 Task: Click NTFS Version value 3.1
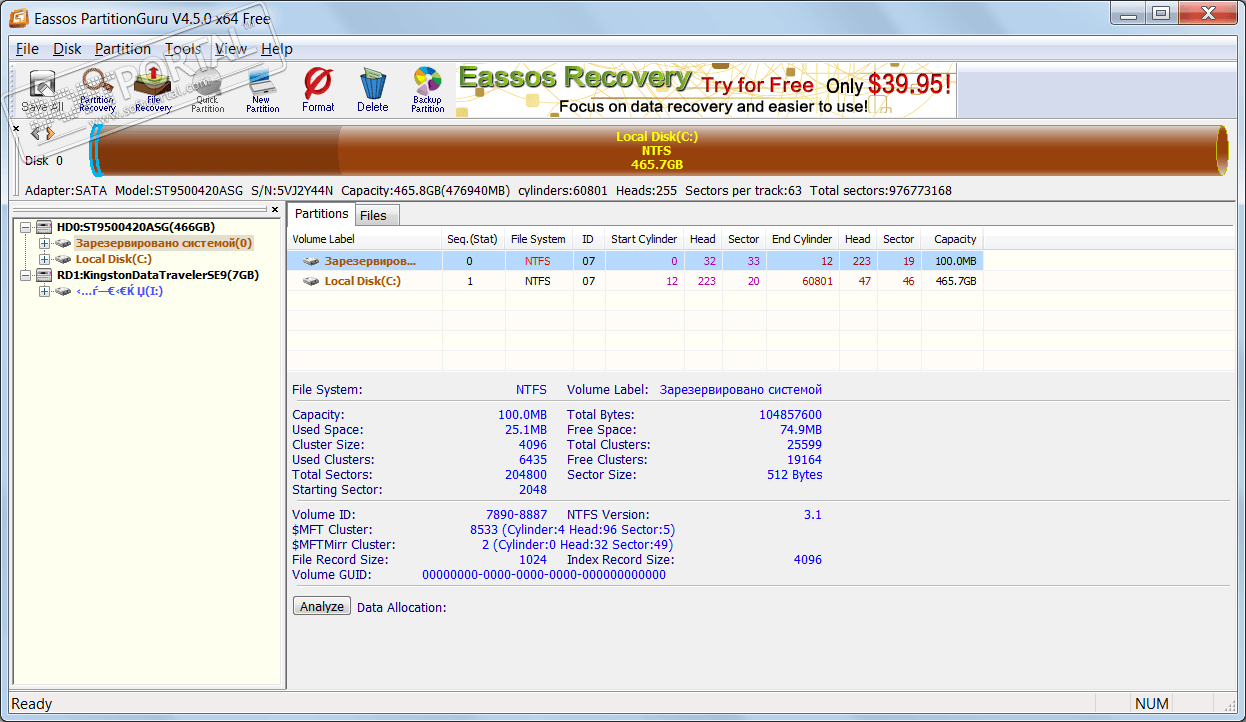pyautogui.click(x=812, y=515)
